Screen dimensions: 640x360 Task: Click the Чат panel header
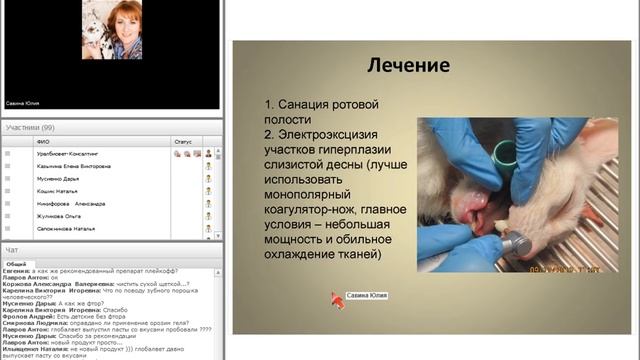[112, 250]
